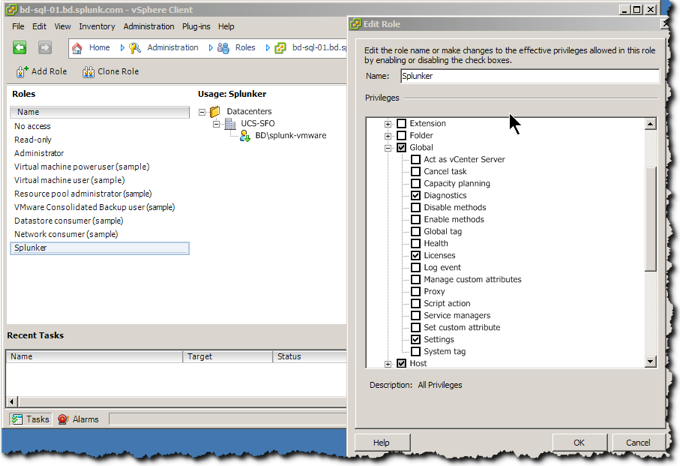Viewport: 680px width, 466px height.
Task: Toggle the Host privilege checkbox
Action: pyautogui.click(x=402, y=363)
